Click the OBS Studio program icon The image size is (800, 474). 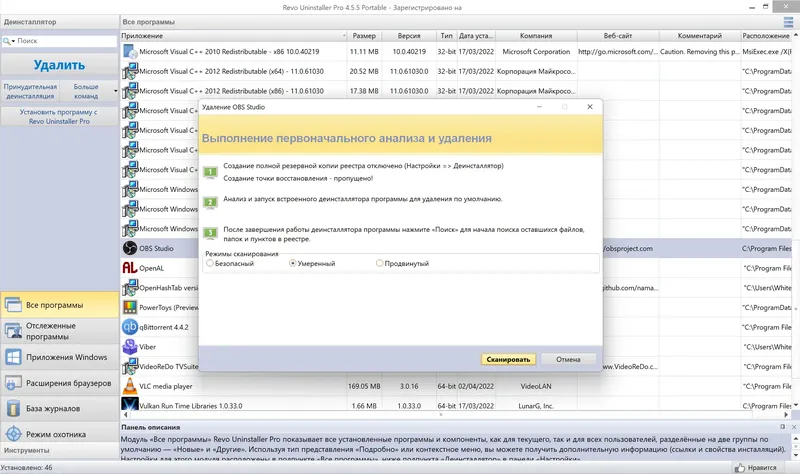point(130,248)
